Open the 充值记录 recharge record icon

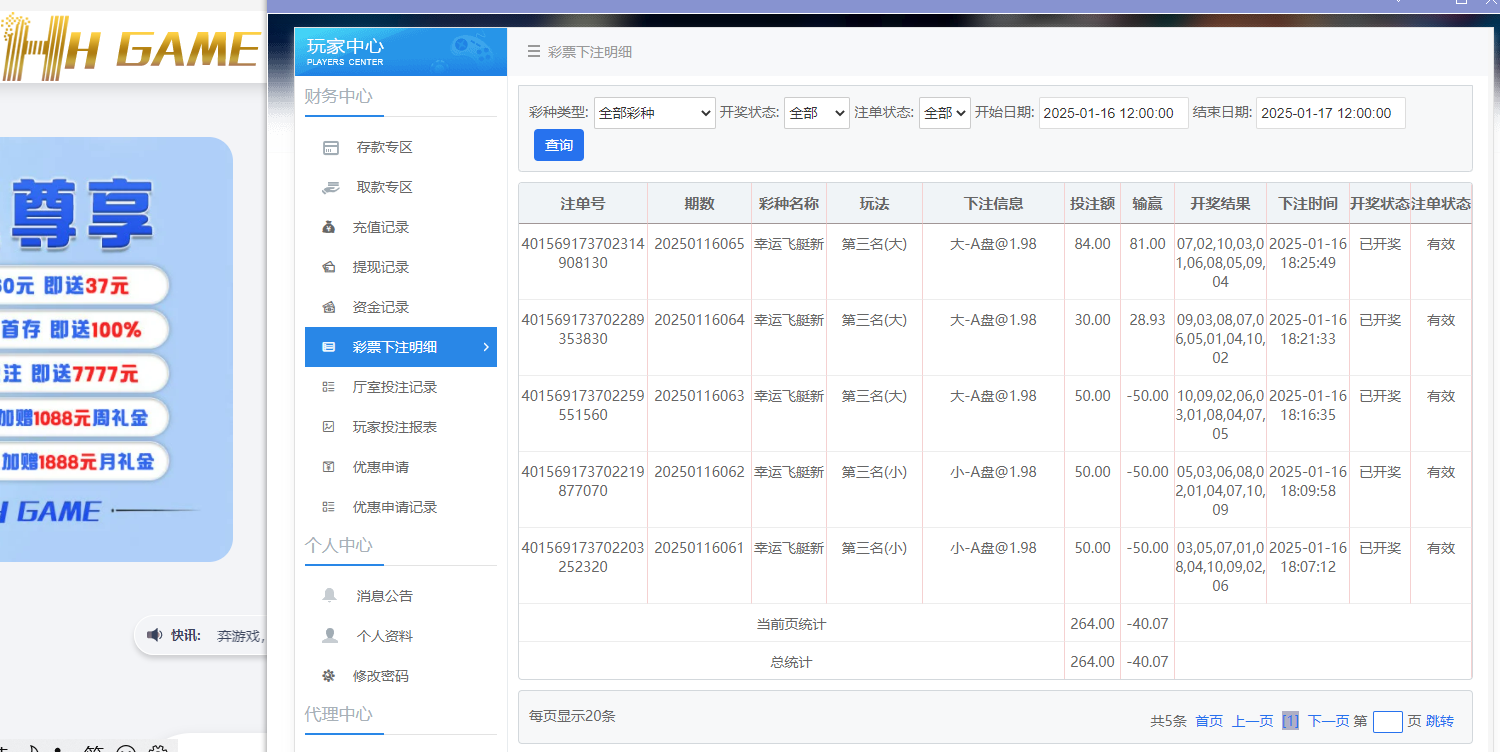pos(330,227)
